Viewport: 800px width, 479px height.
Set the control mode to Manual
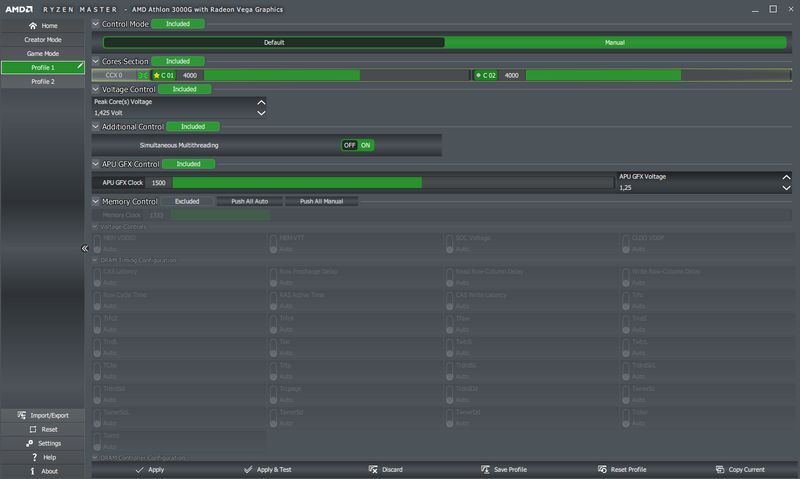tap(615, 42)
